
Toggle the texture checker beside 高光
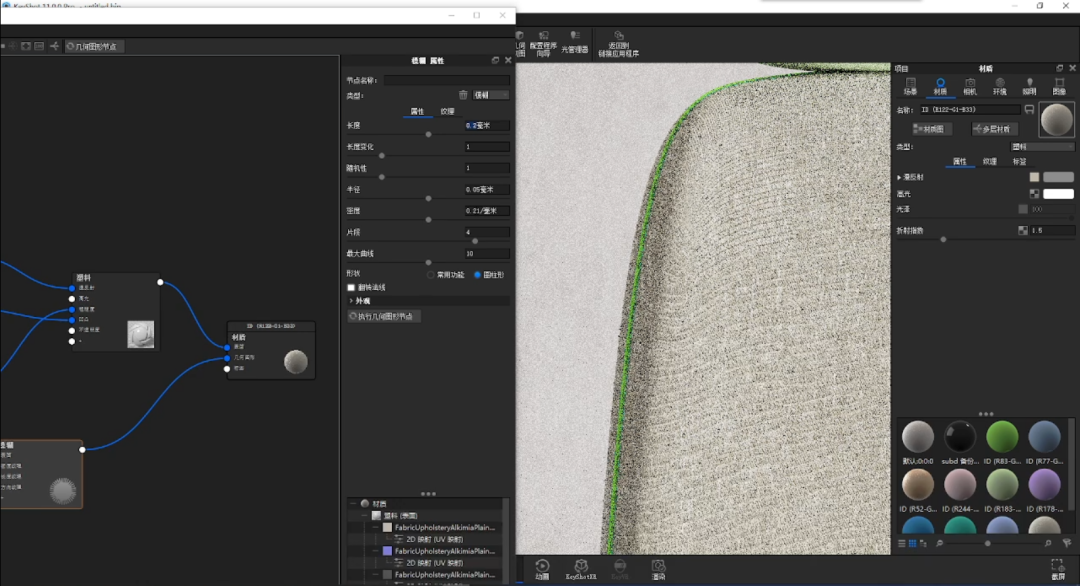pos(1034,194)
